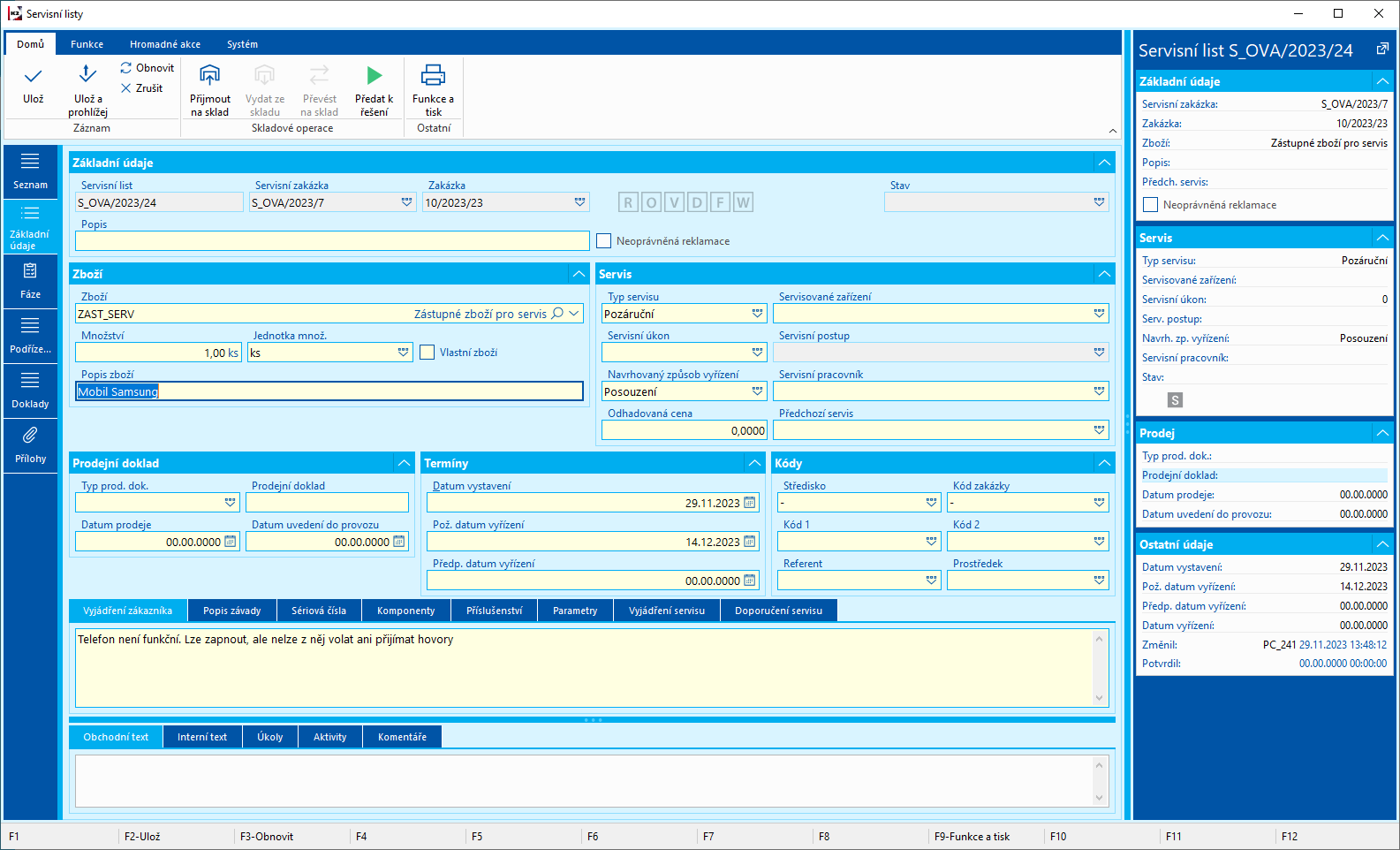
Task: Open Seznam in left sidebar
Action: [30, 171]
